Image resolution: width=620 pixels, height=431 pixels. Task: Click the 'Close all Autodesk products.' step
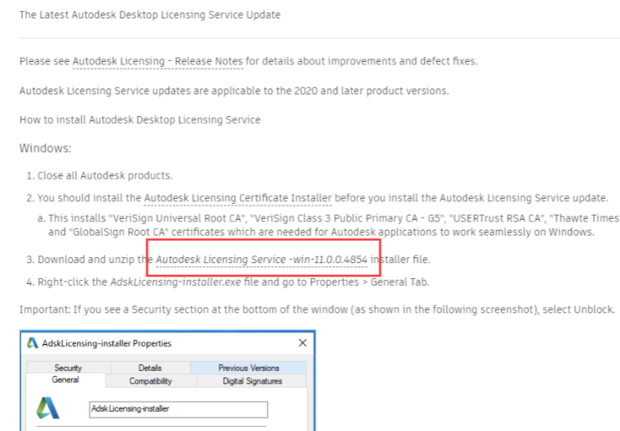pos(105,176)
